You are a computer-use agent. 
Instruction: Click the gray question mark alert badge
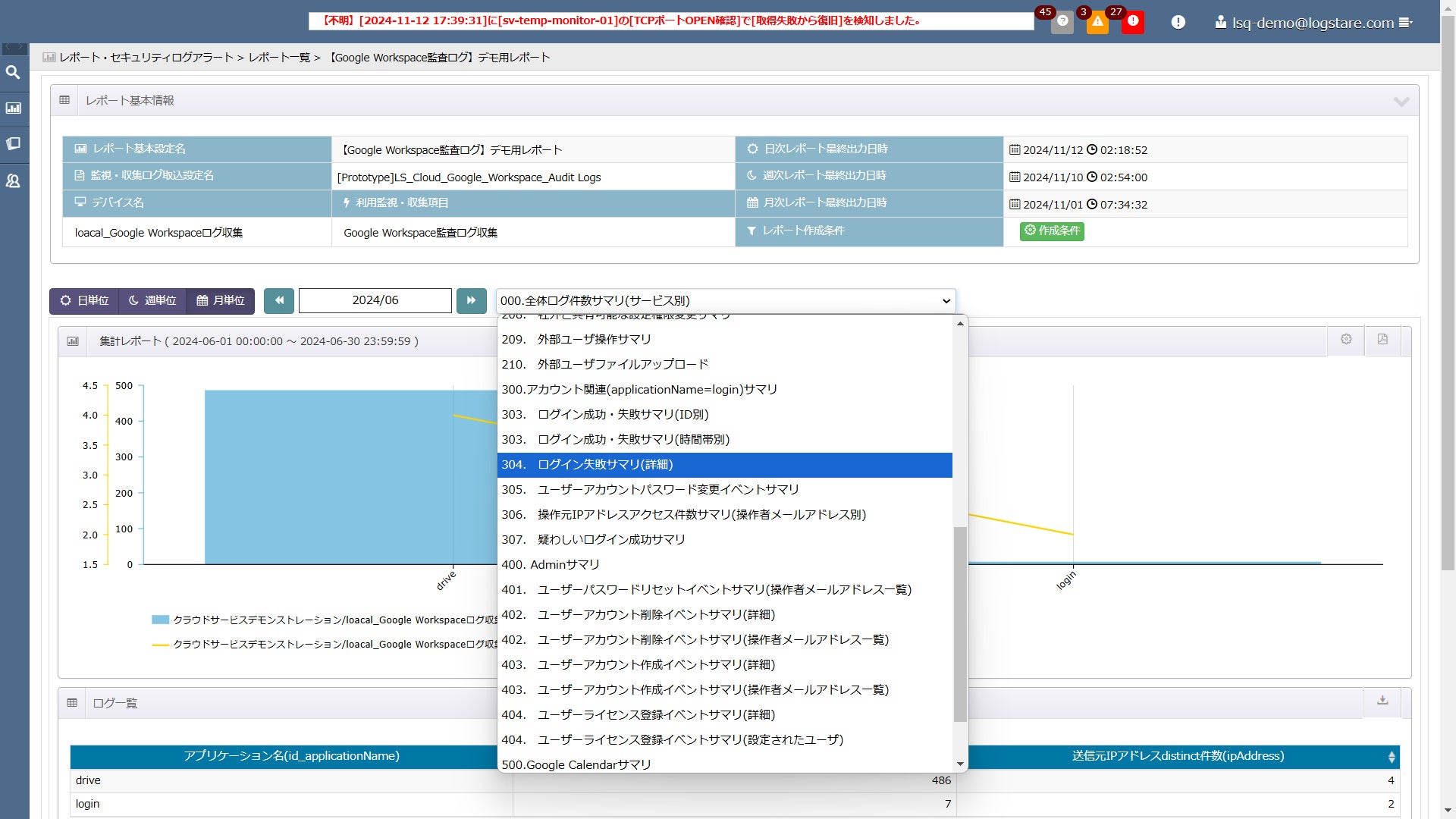pos(1062,21)
